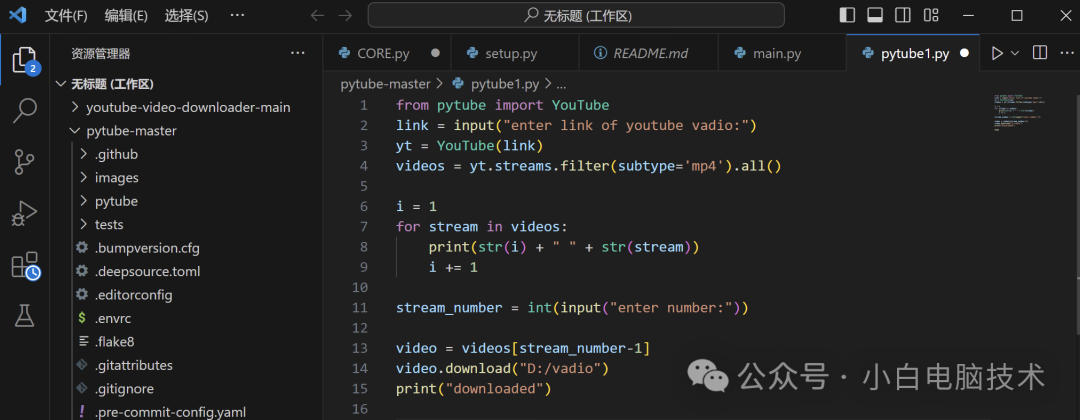Open .editorconfig file
This screenshot has width=1080, height=420.
(x=187, y=295)
